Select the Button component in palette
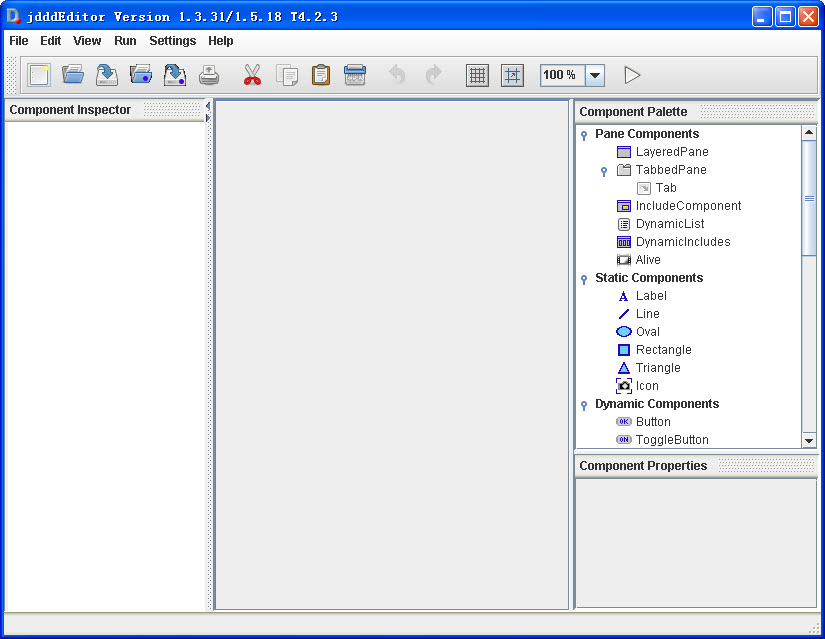The height and width of the screenshot is (639, 825). pos(652,422)
